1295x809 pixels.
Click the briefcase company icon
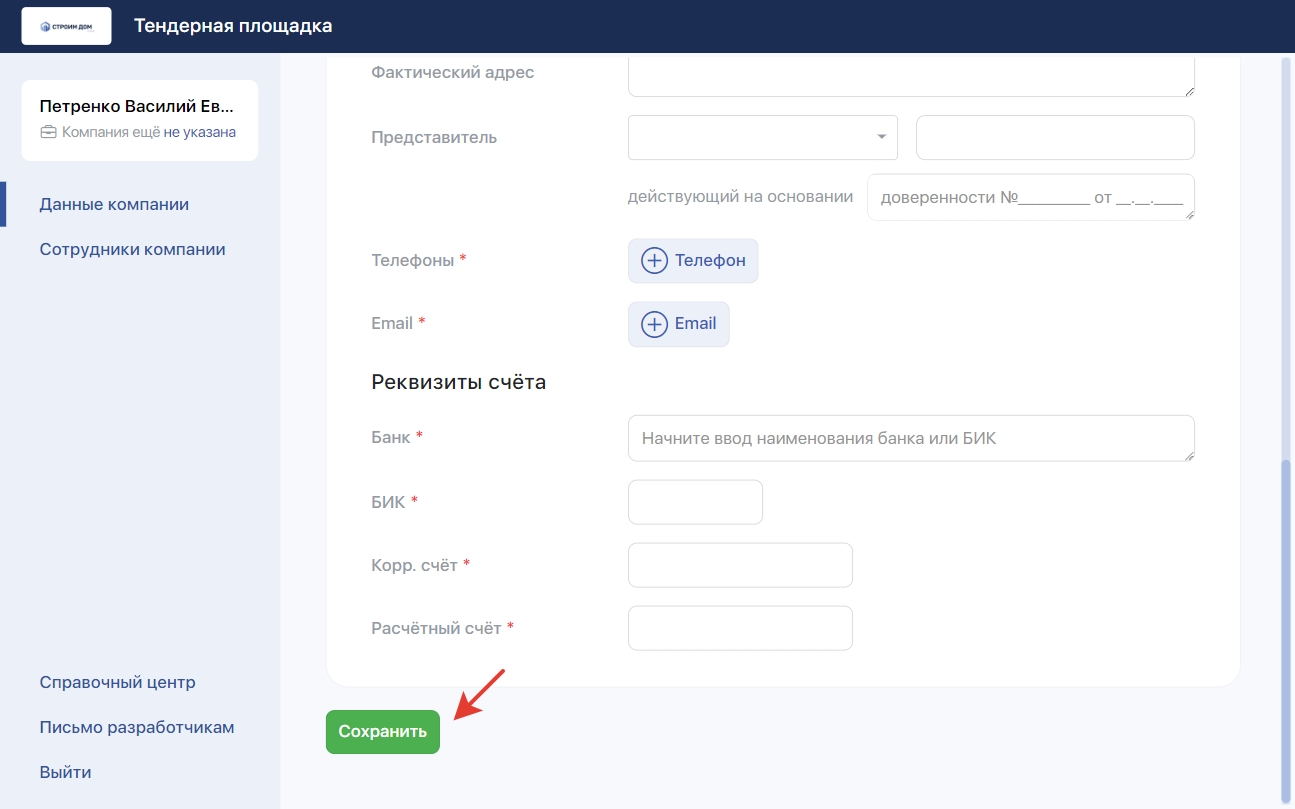48,132
